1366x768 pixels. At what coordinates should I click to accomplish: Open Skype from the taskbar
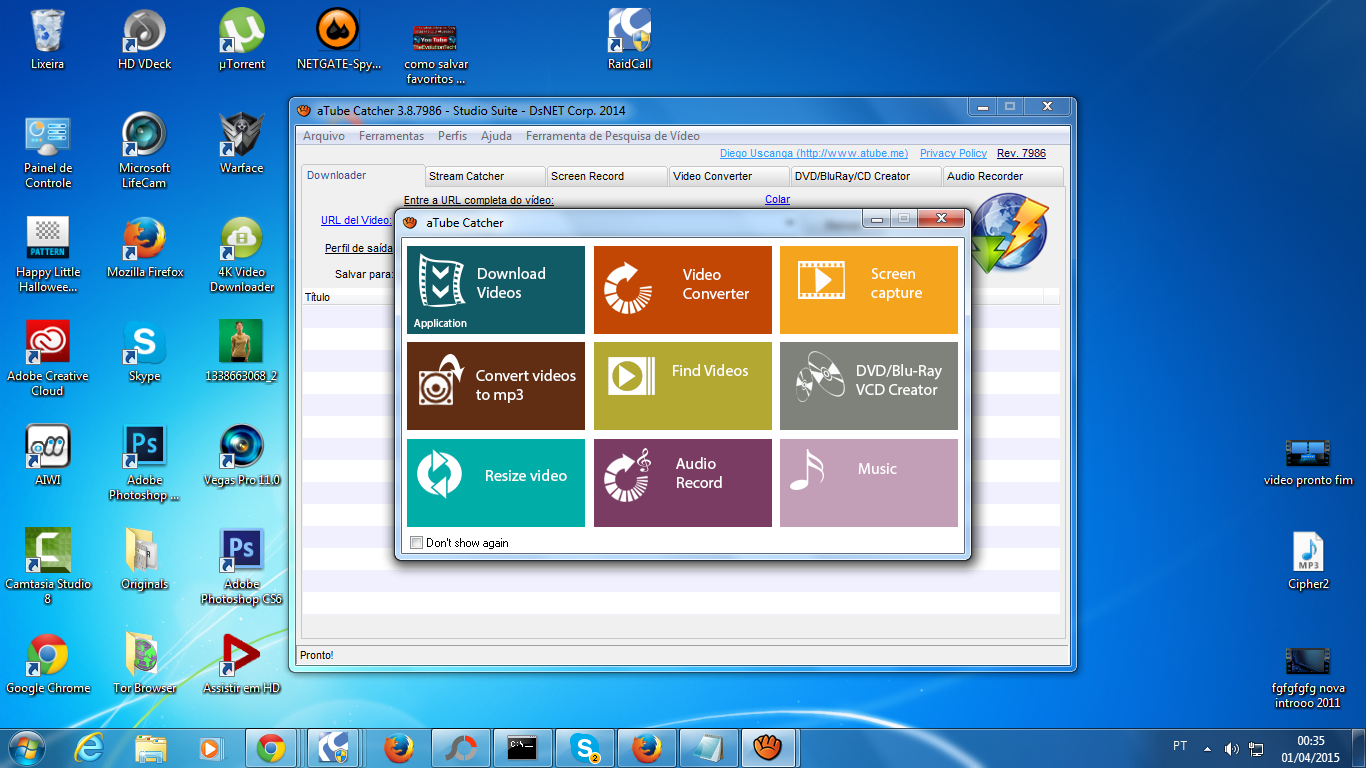(585, 747)
